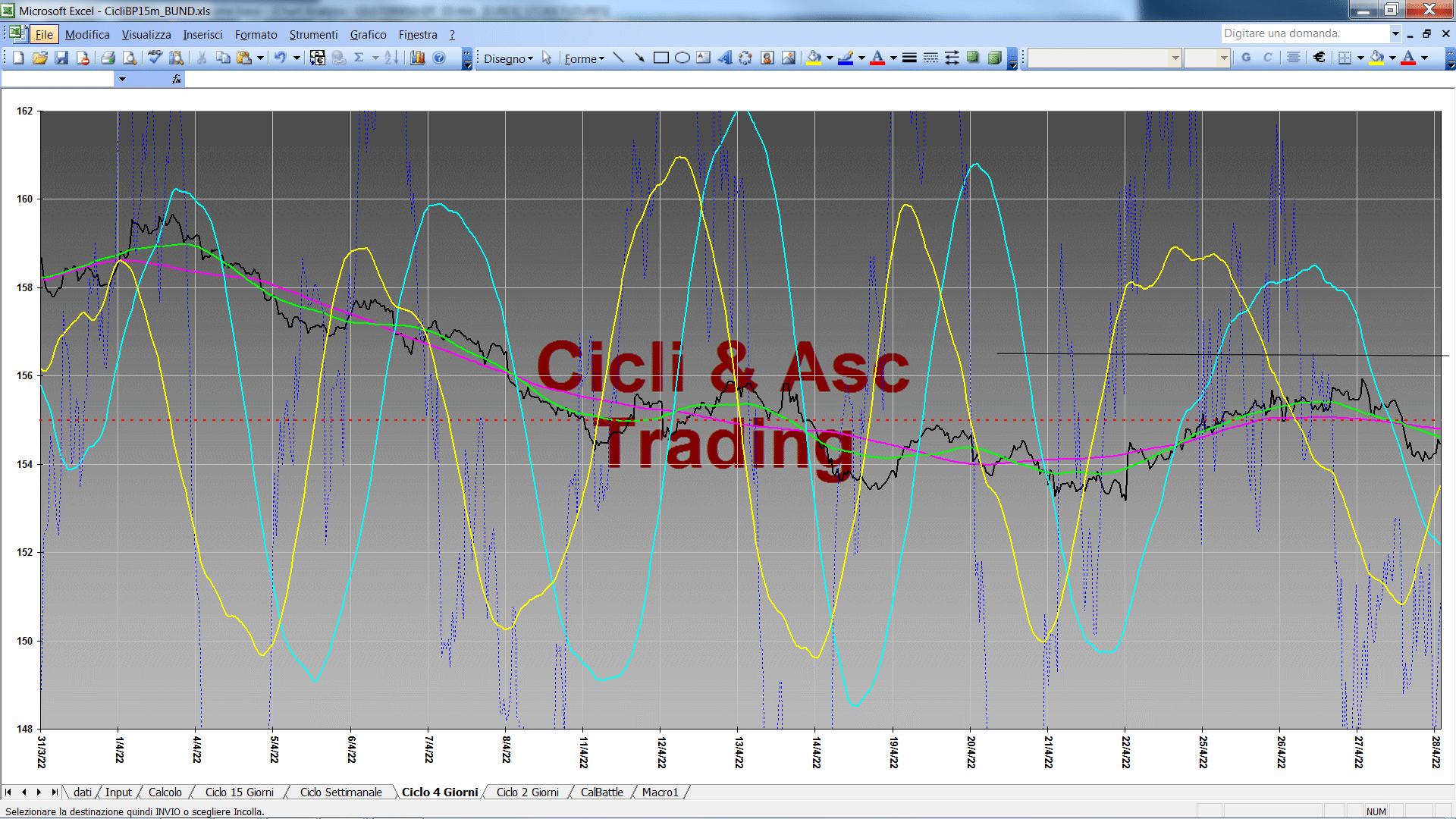
Task: Click the Arrow Style icon
Action: (952, 58)
